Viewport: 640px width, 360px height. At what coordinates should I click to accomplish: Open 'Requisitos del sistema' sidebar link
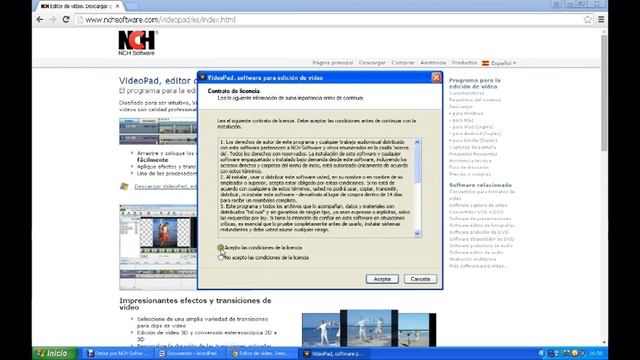pyautogui.click(x=475, y=100)
